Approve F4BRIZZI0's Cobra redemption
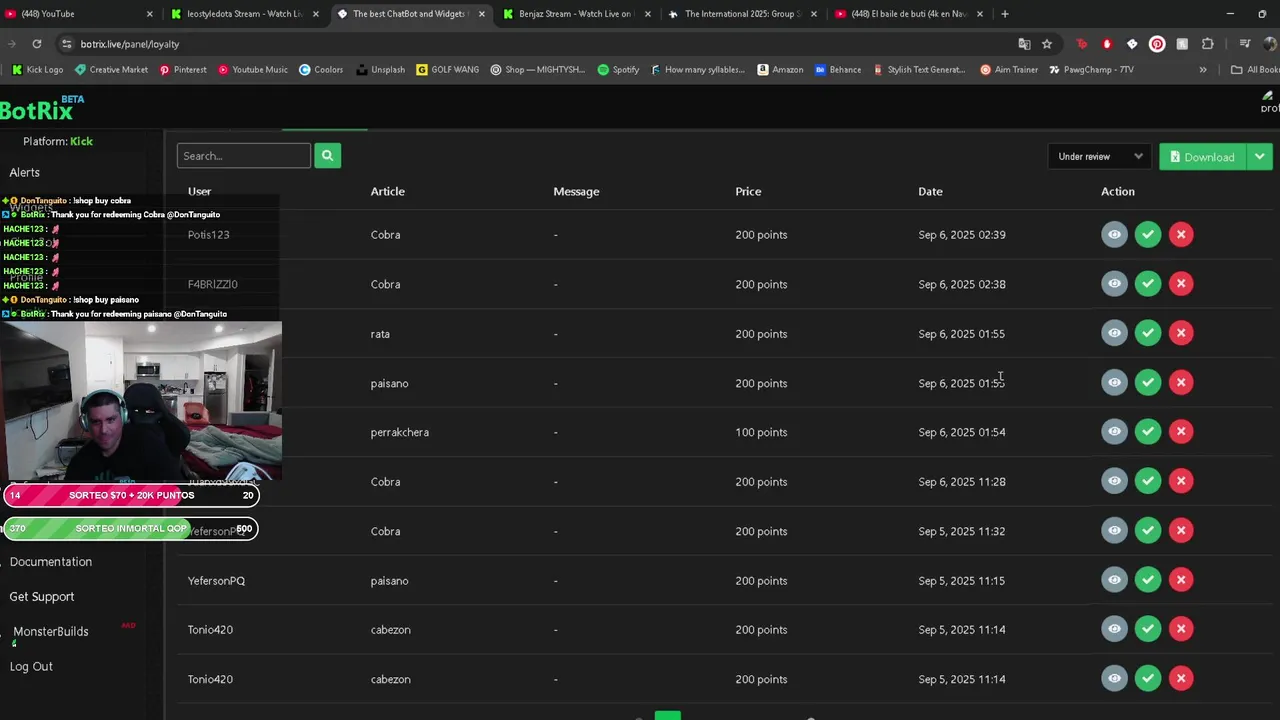1280x720 pixels. click(1148, 283)
